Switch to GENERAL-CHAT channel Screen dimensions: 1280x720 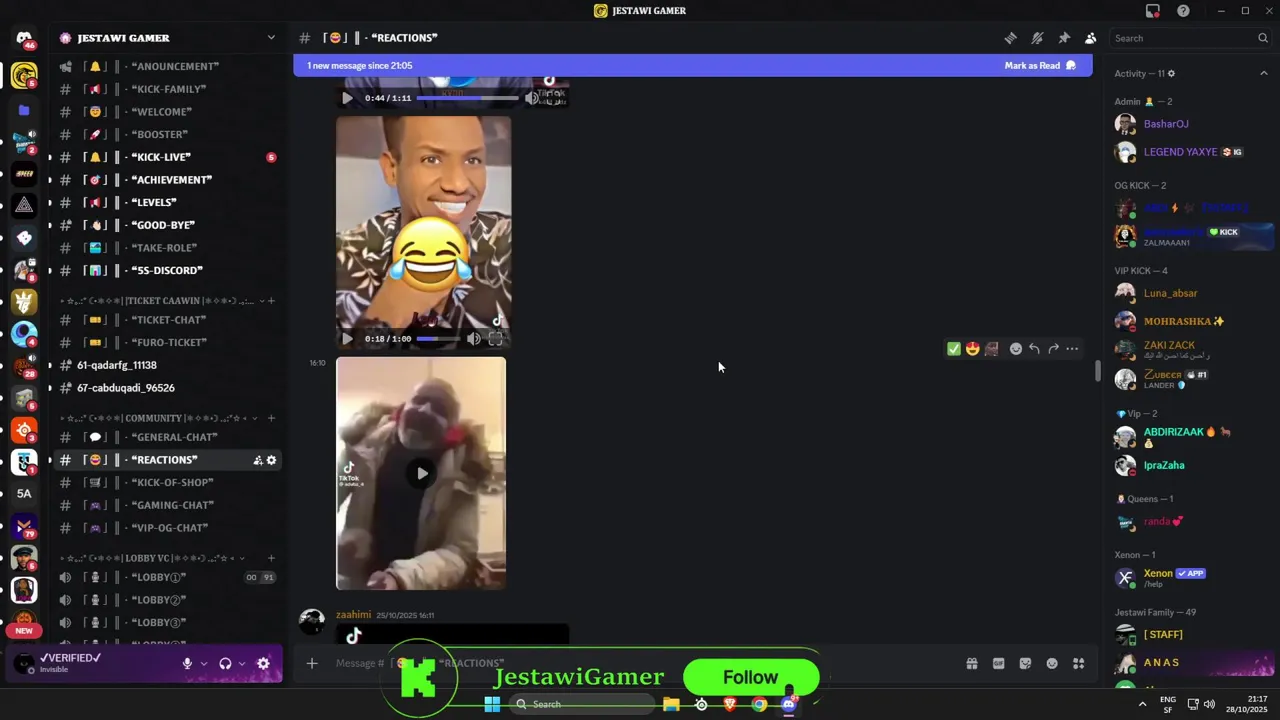click(168, 437)
